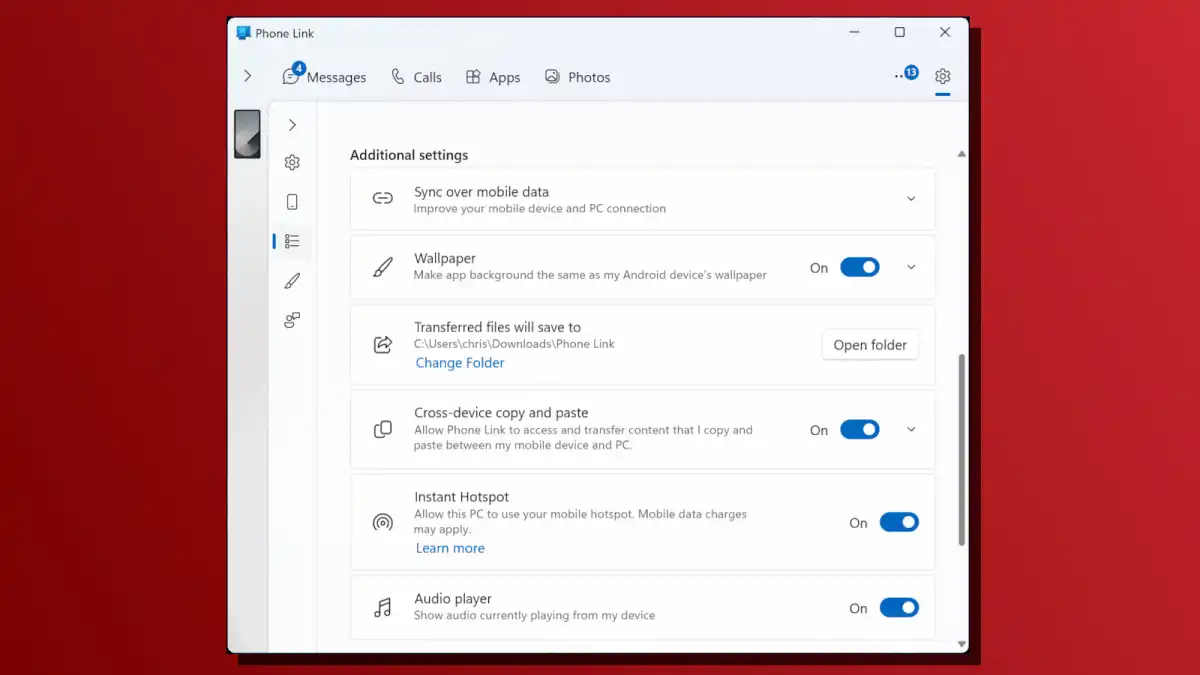Image resolution: width=1200 pixels, height=675 pixels.
Task: Switch to the Messages tab
Action: (325, 77)
